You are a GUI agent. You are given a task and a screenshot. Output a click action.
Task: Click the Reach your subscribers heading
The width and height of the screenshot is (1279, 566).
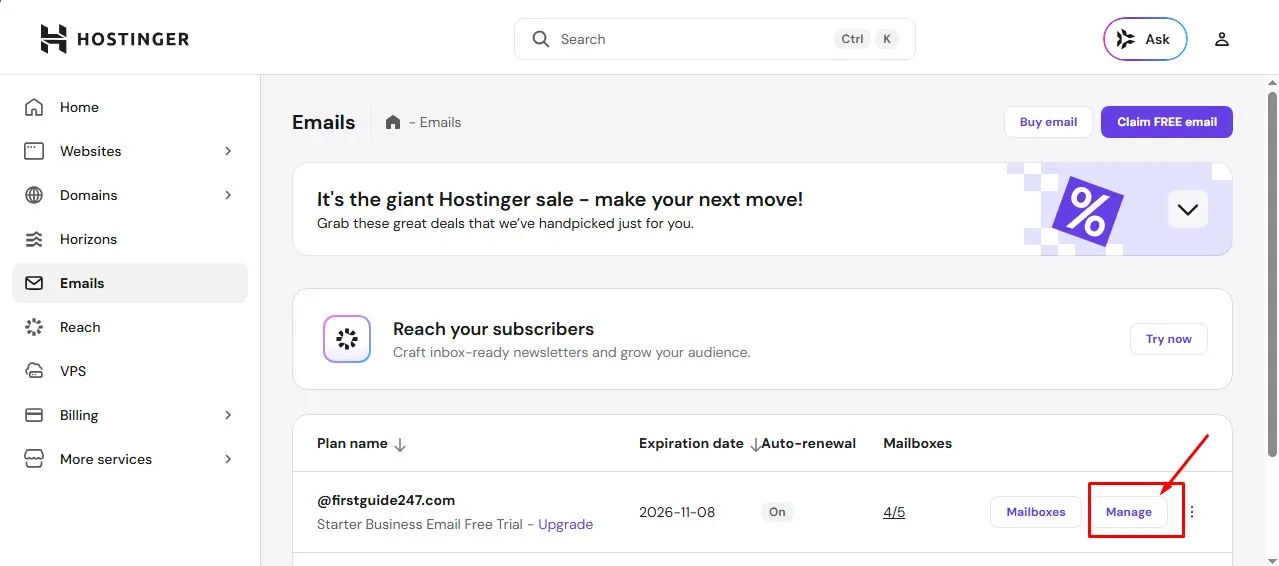[x=494, y=329]
